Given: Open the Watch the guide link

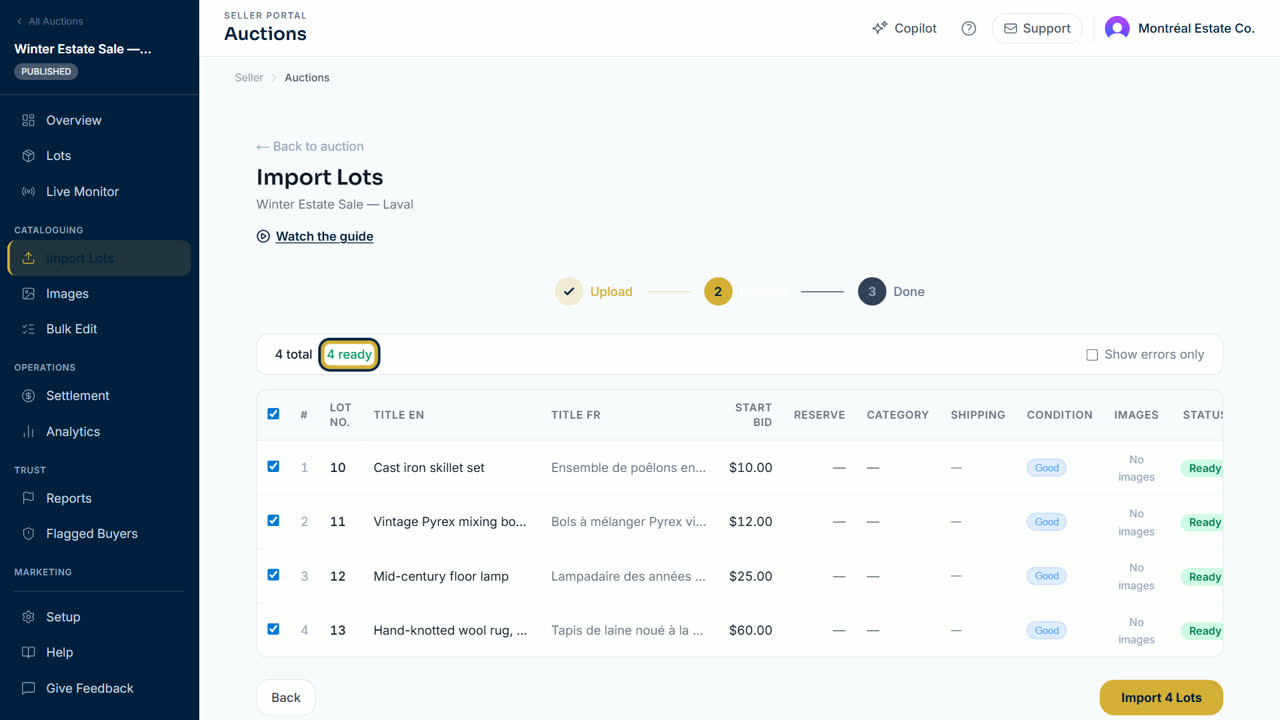Looking at the screenshot, I should point(324,237).
